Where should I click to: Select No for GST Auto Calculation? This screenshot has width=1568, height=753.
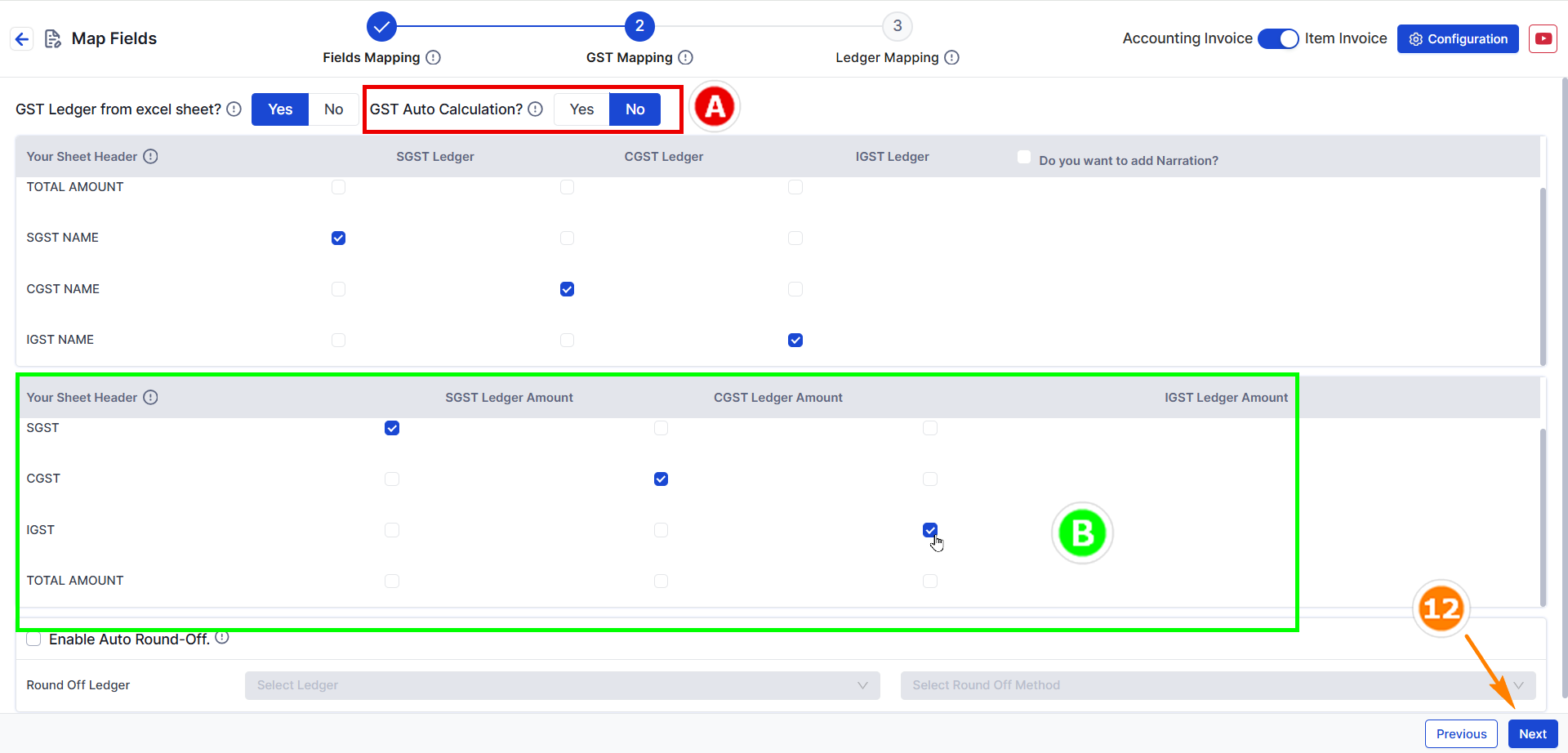[635, 109]
